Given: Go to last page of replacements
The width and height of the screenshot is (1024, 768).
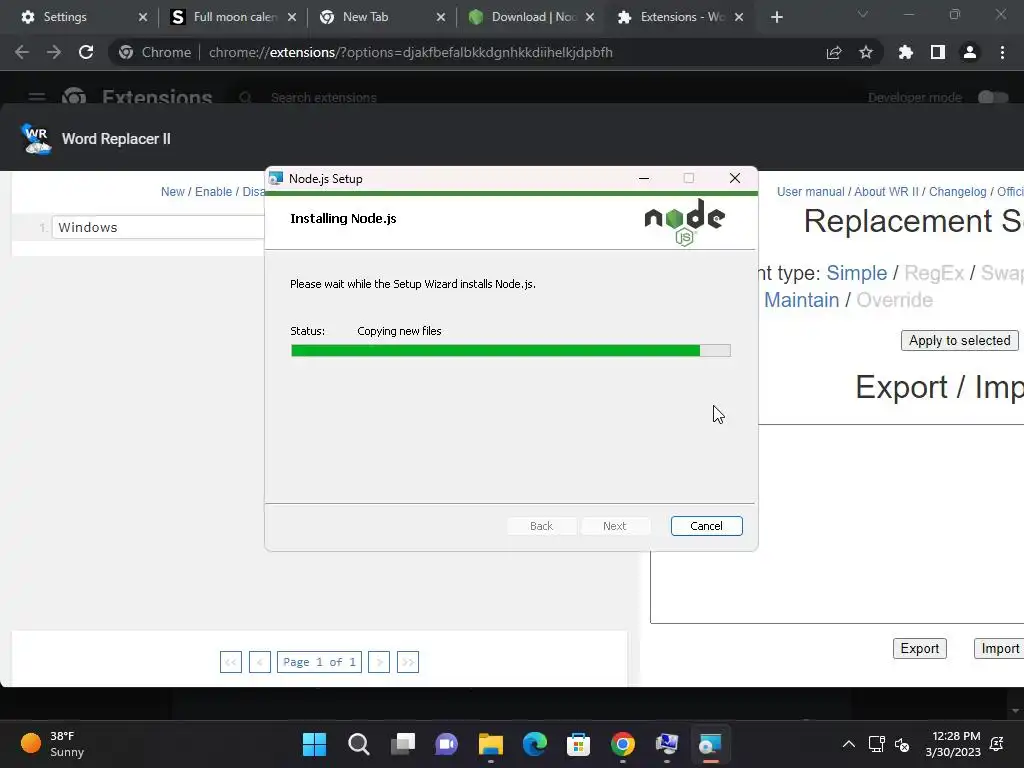Looking at the screenshot, I should coord(408,662).
